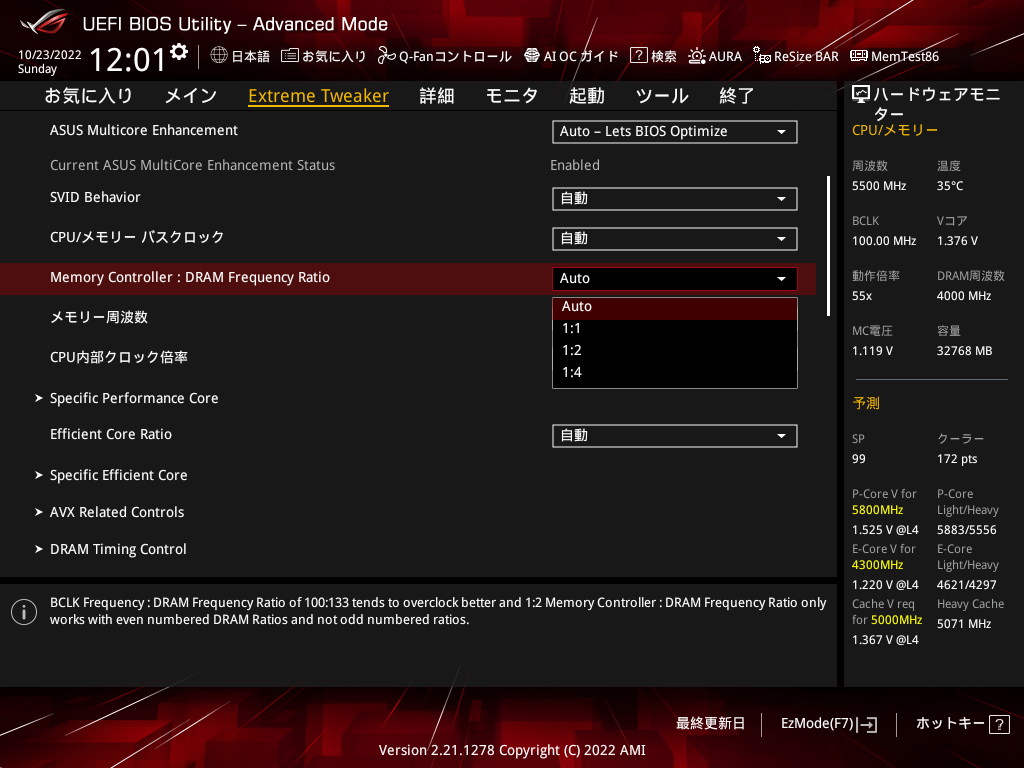Click the ROG logo
Screen dimensions: 1024x768
tap(43, 22)
